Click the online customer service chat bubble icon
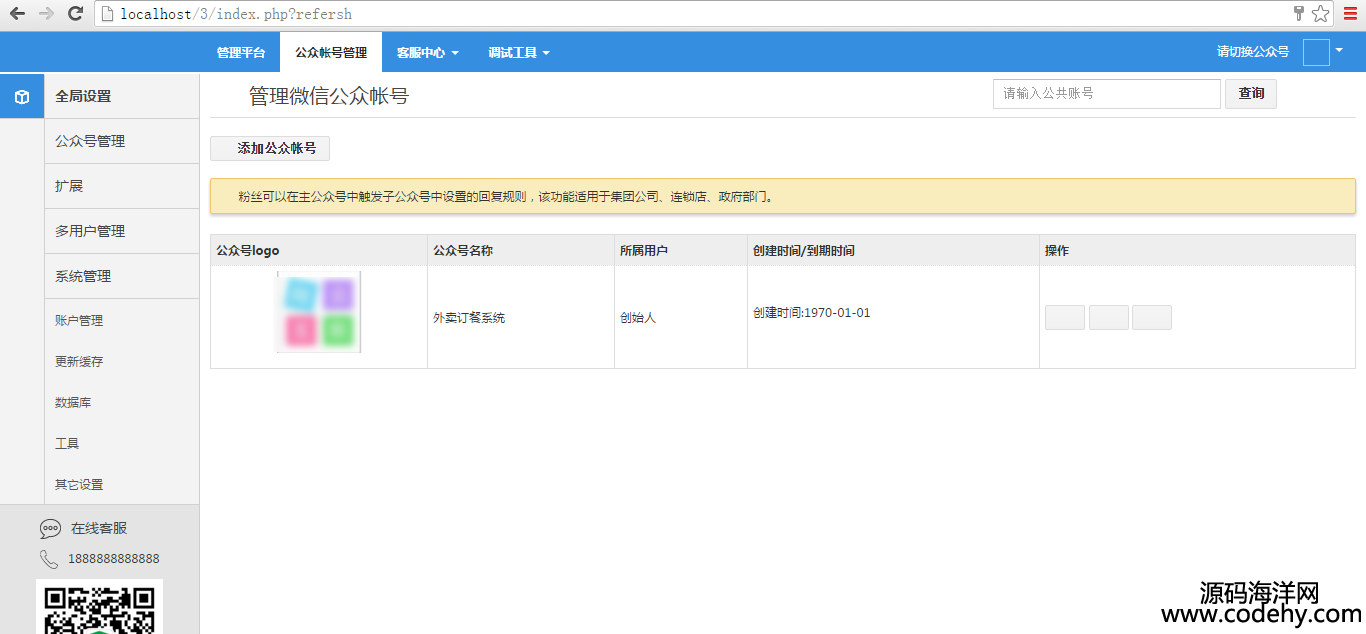The width and height of the screenshot is (1366, 634). tap(50, 529)
